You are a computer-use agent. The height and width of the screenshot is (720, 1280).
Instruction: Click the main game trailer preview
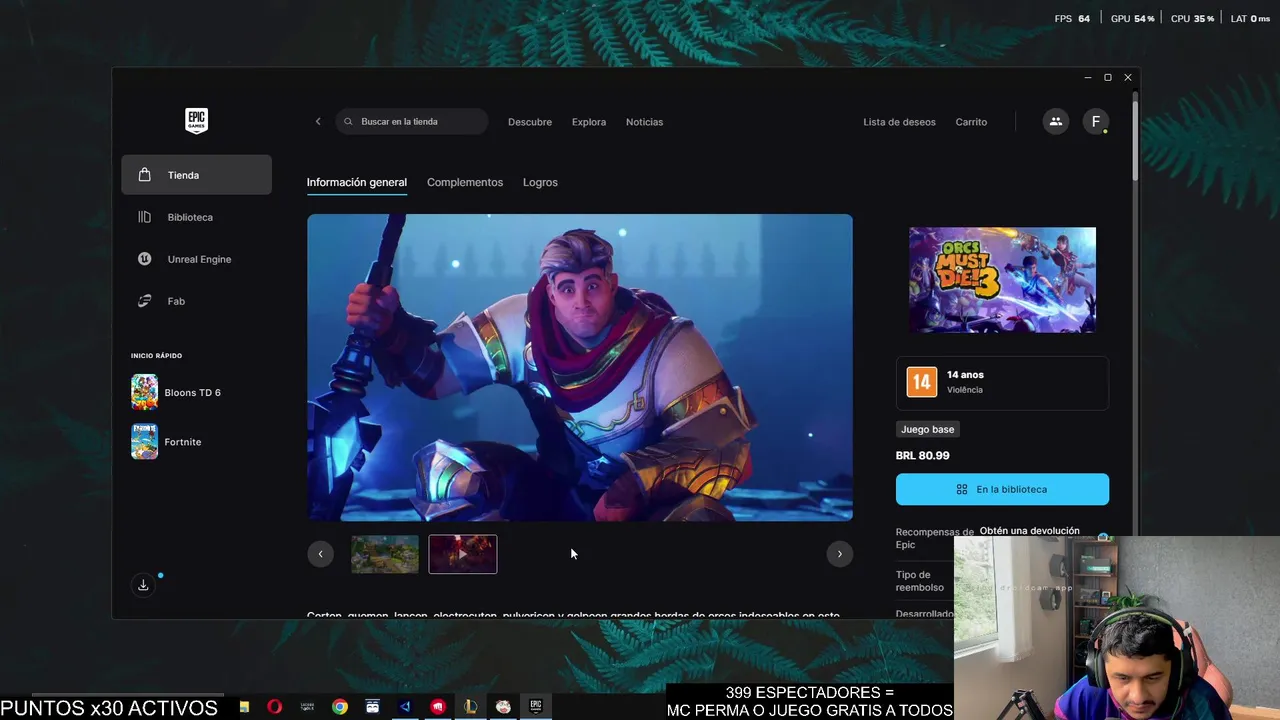tap(580, 367)
